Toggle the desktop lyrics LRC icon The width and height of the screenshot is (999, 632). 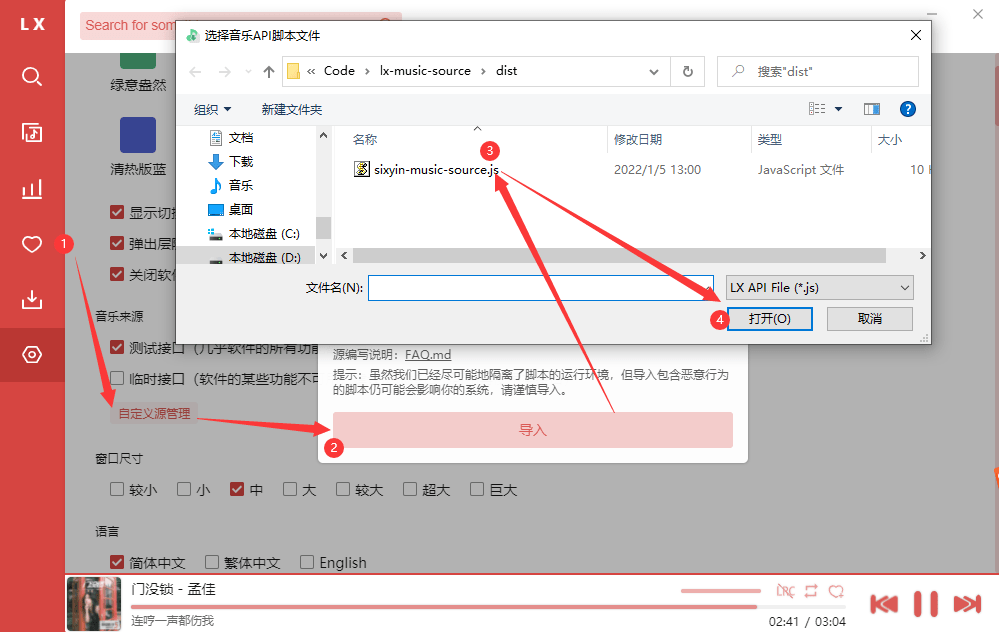pyautogui.click(x=786, y=591)
